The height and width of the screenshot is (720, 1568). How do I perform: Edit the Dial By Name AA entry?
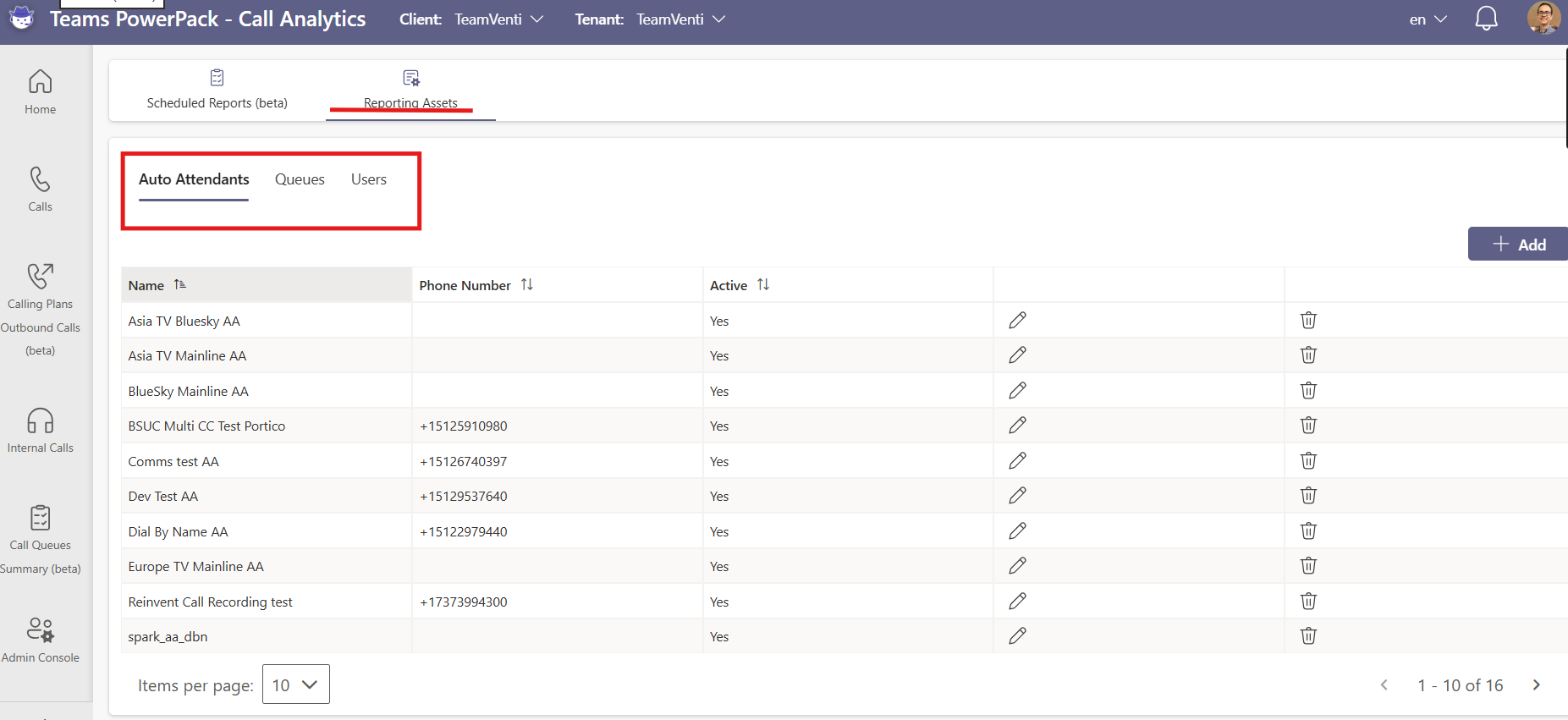pos(1017,530)
